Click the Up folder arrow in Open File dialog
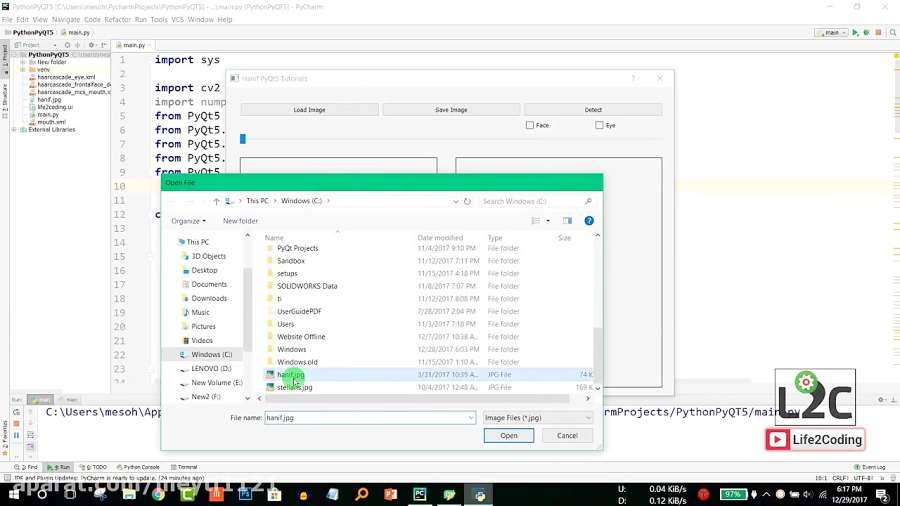 point(216,201)
